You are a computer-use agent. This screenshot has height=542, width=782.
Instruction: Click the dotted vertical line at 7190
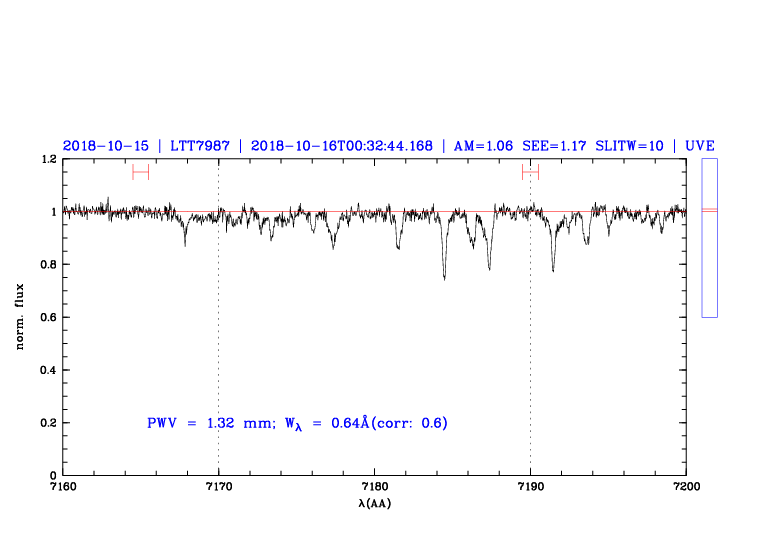530,330
